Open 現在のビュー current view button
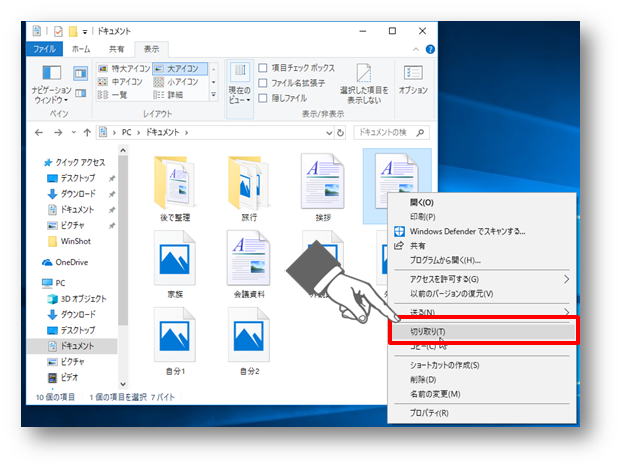Image resolution: width=622 pixels, height=469 pixels. click(x=240, y=84)
